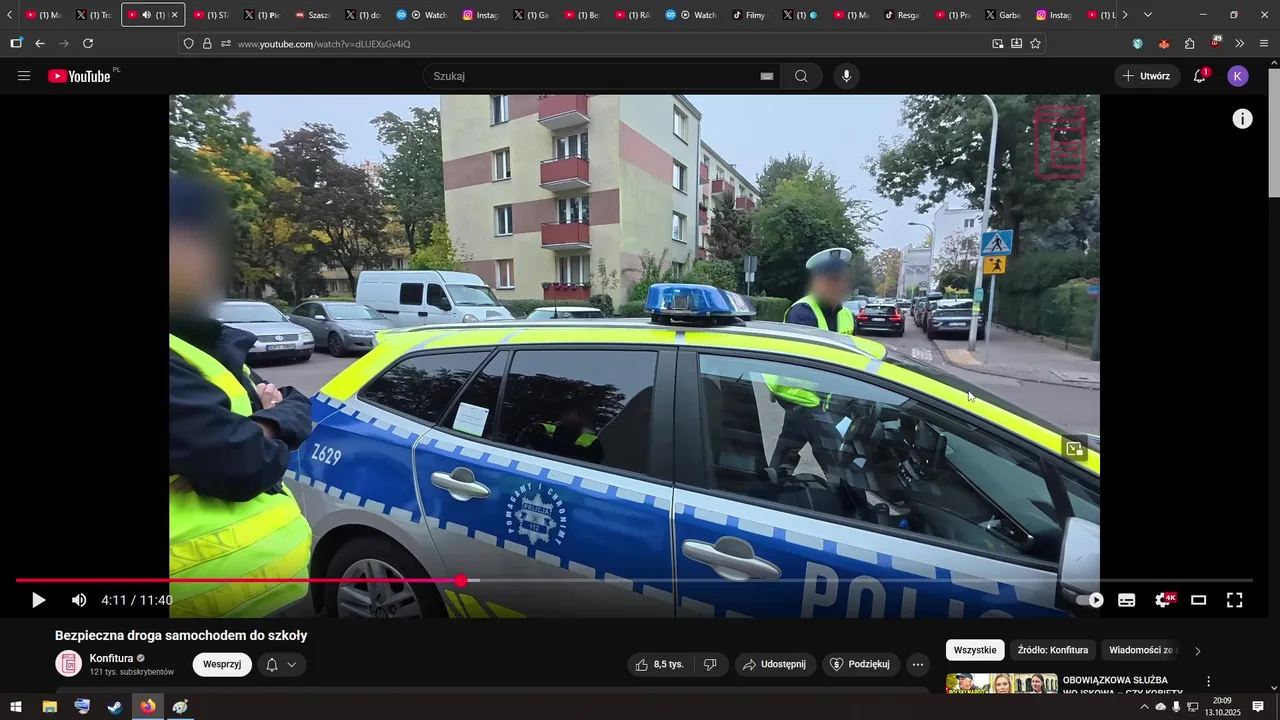Viewport: 1280px width, 720px height.
Task: Select the Źródło: Konfitura chip
Action: 1052,650
